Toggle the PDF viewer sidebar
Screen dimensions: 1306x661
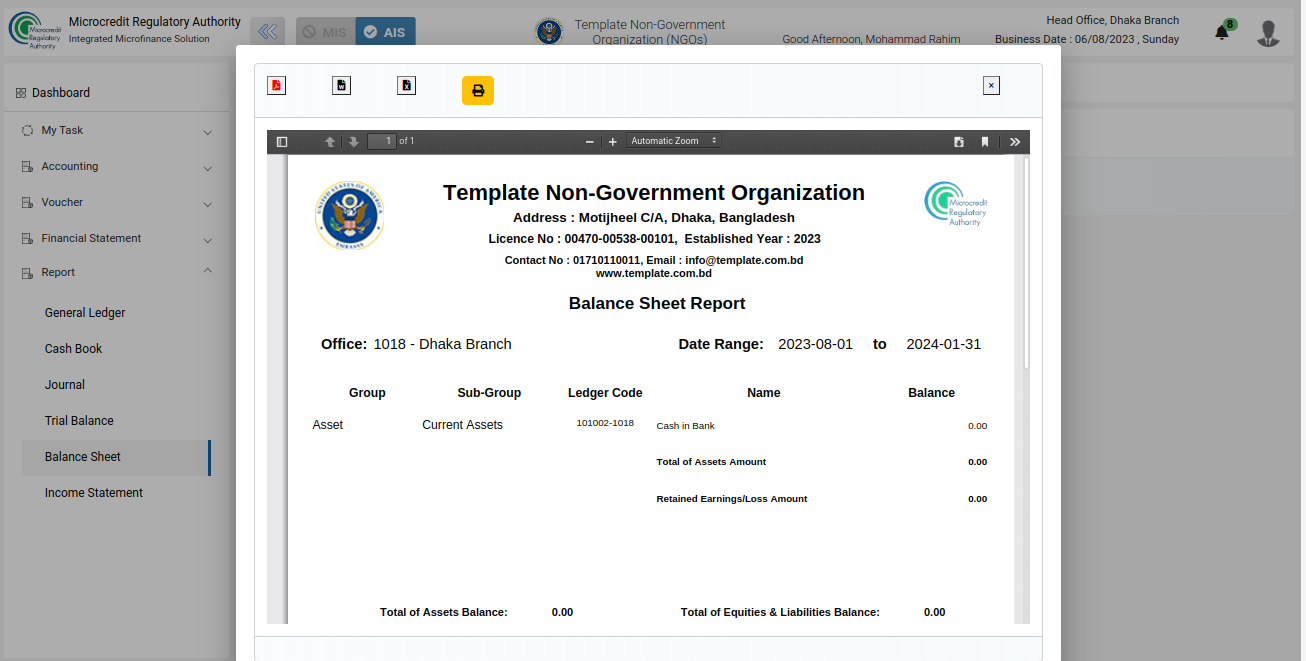click(282, 142)
